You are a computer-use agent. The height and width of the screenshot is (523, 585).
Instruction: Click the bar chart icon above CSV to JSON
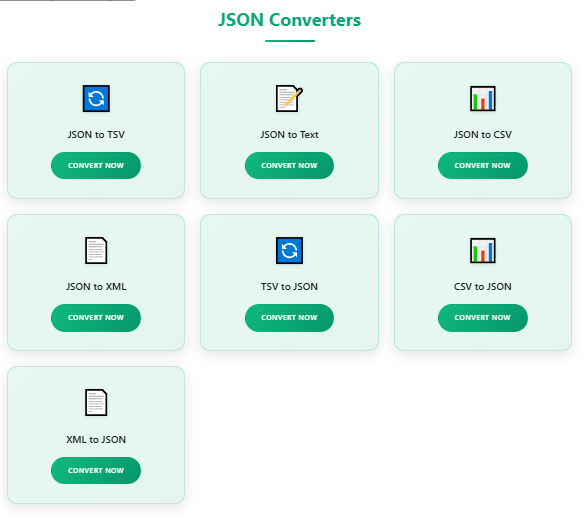483,251
